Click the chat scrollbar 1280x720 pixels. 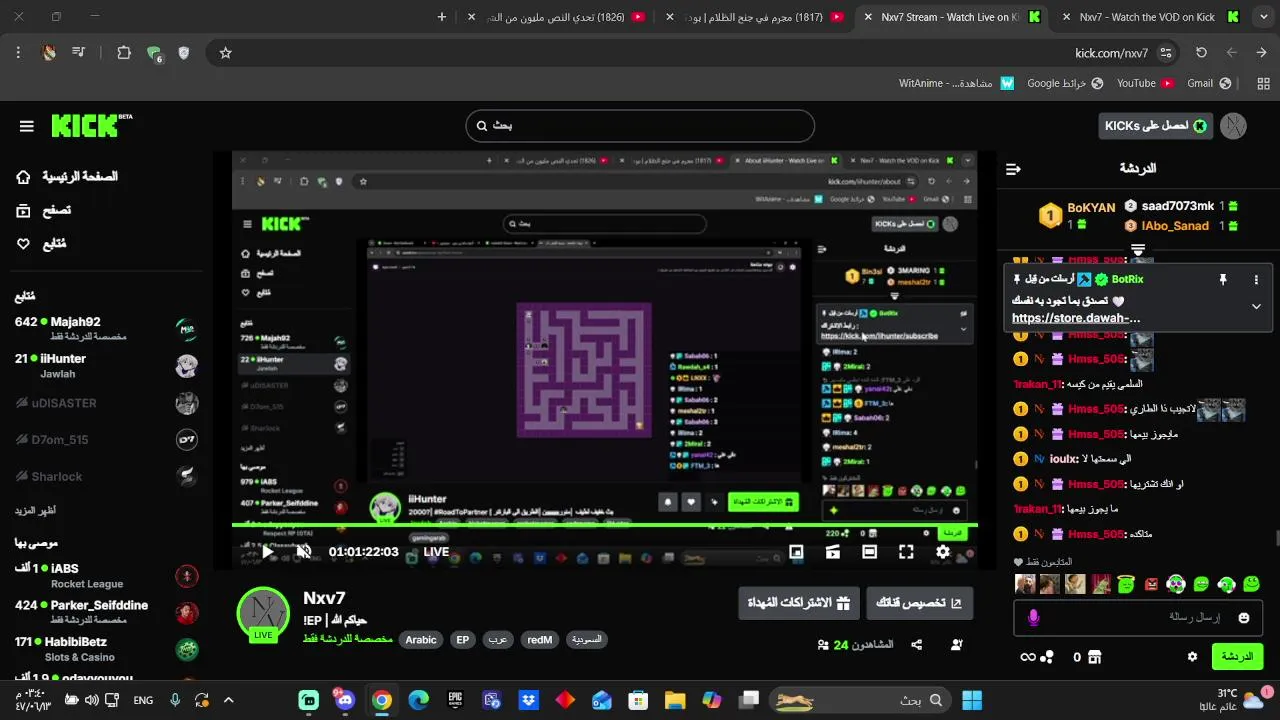coord(1276,538)
